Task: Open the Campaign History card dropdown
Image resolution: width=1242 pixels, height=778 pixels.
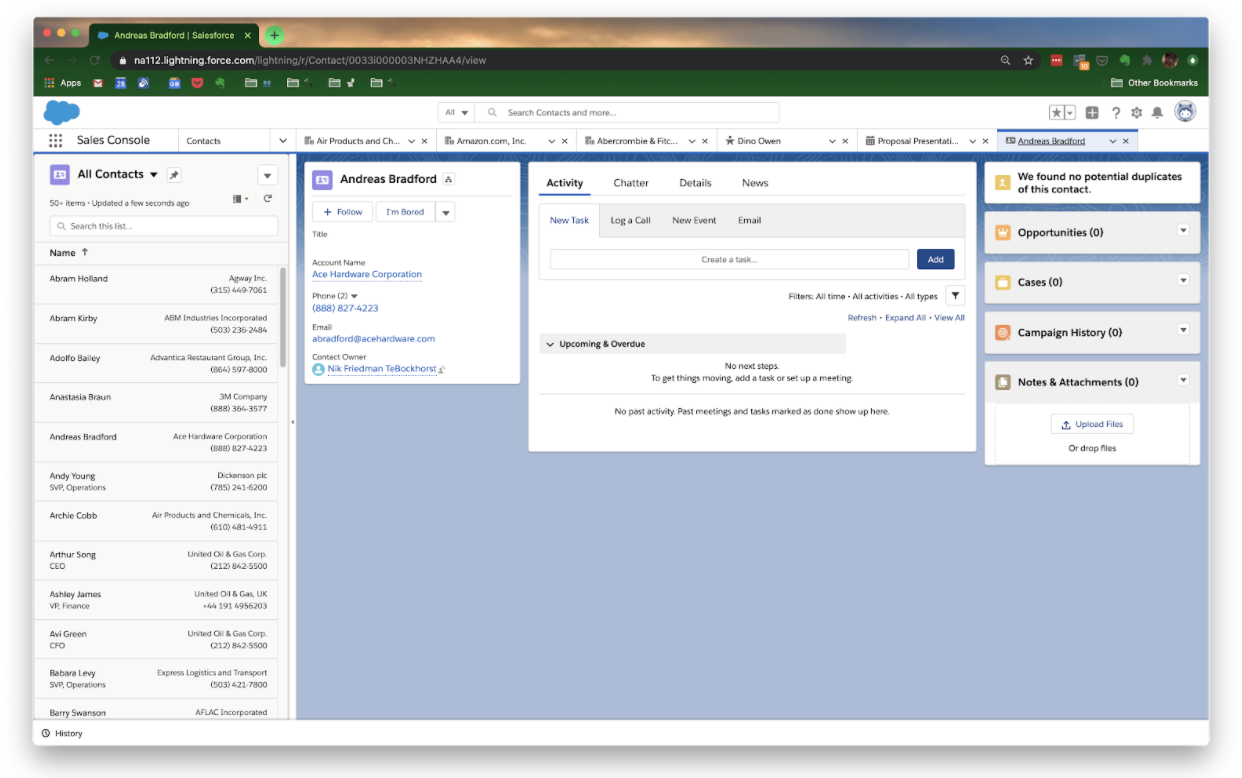Action: click(x=1183, y=331)
